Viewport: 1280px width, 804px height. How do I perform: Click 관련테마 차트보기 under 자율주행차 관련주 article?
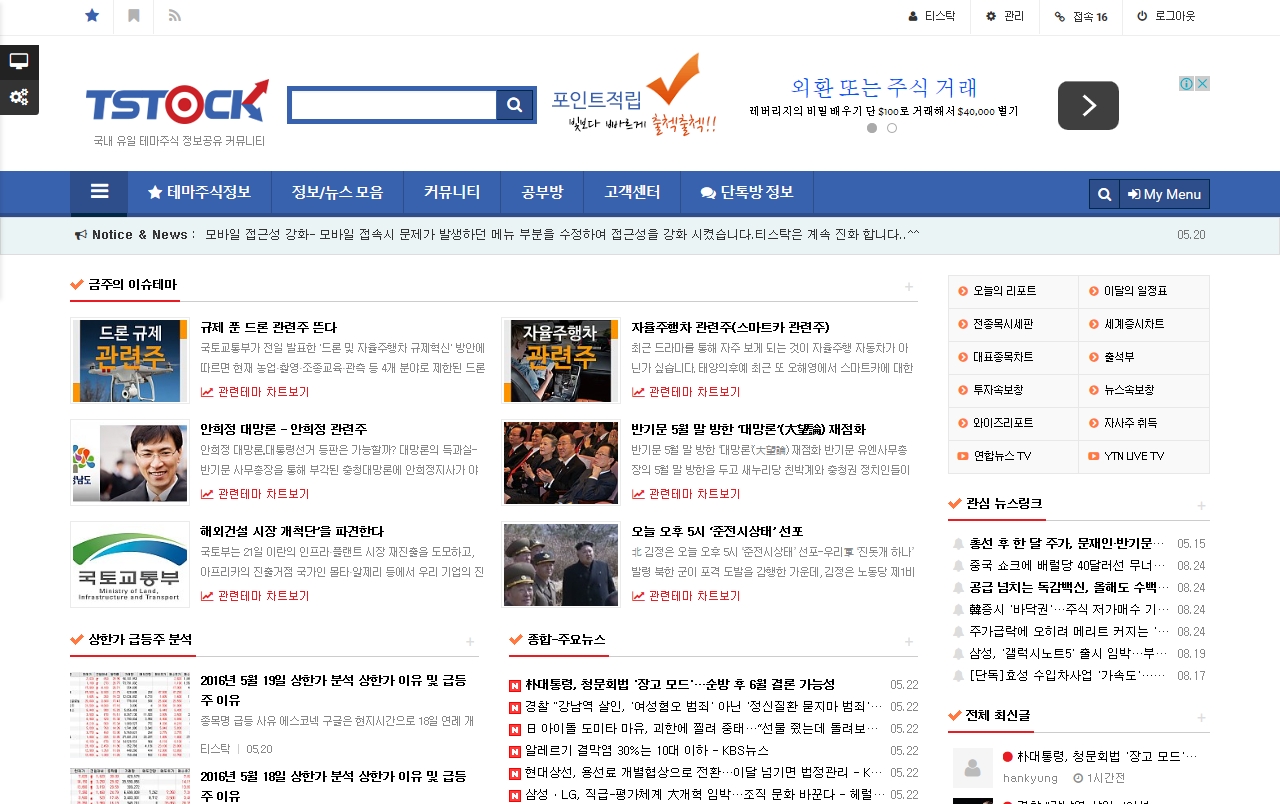click(686, 392)
